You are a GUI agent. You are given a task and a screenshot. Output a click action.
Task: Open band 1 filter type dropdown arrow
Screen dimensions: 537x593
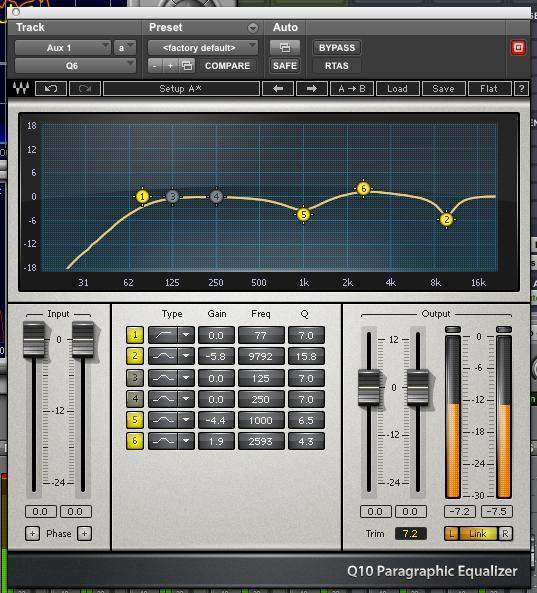pyautogui.click(x=186, y=335)
